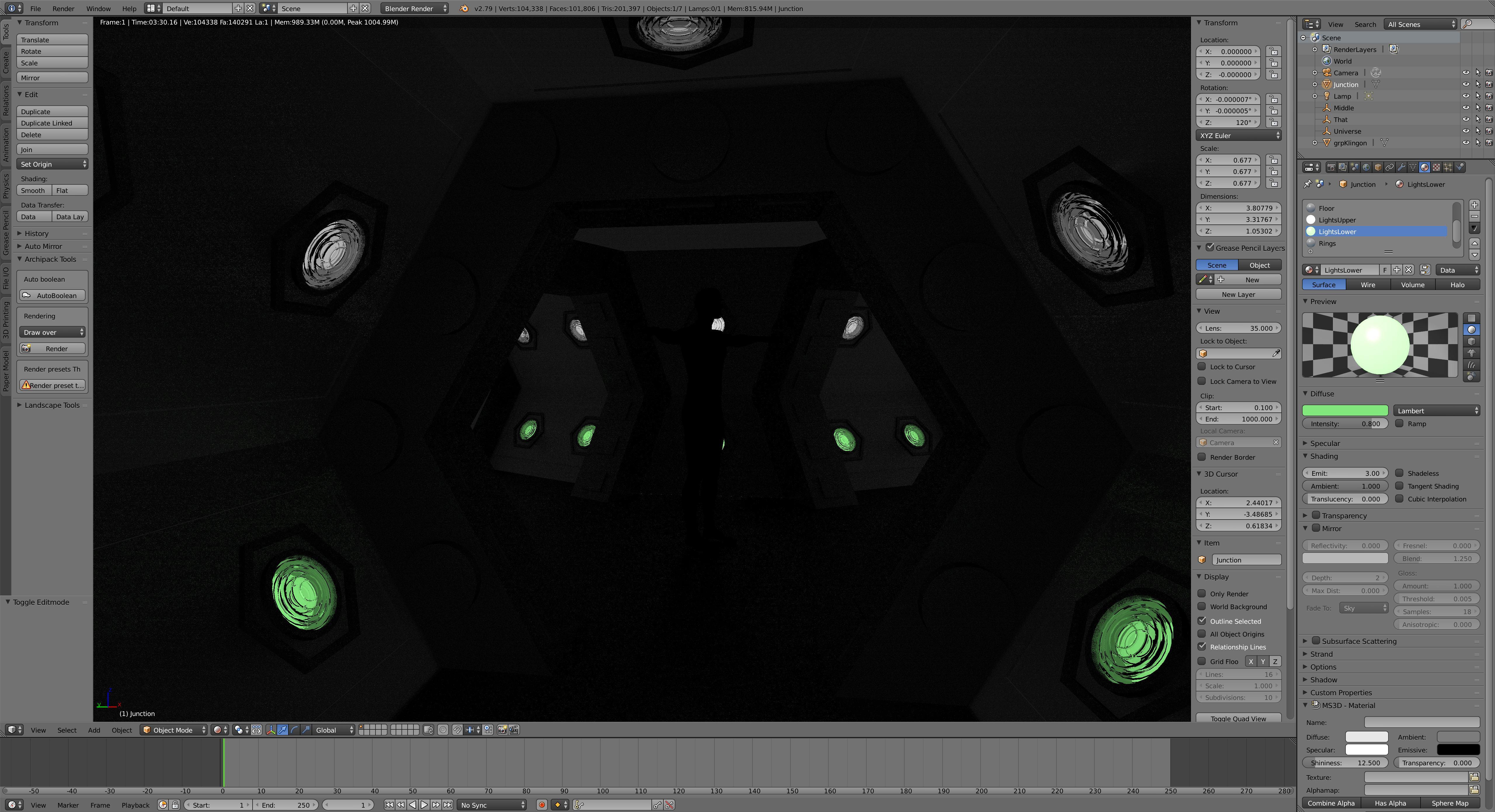This screenshot has height=812, width=1495.
Task: Open the Object Mode dropdown
Action: (x=173, y=730)
